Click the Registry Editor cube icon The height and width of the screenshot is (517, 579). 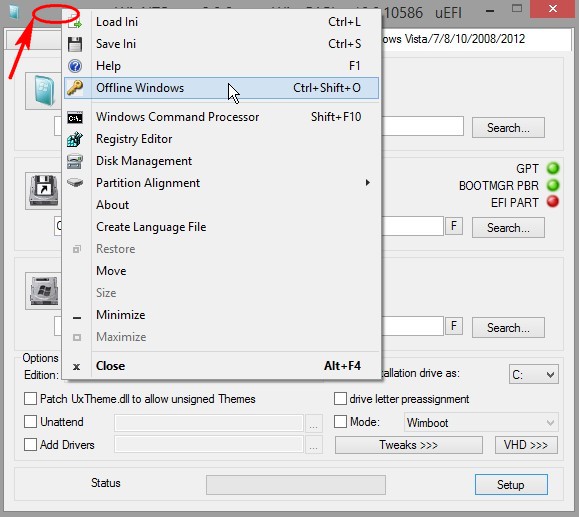75,139
